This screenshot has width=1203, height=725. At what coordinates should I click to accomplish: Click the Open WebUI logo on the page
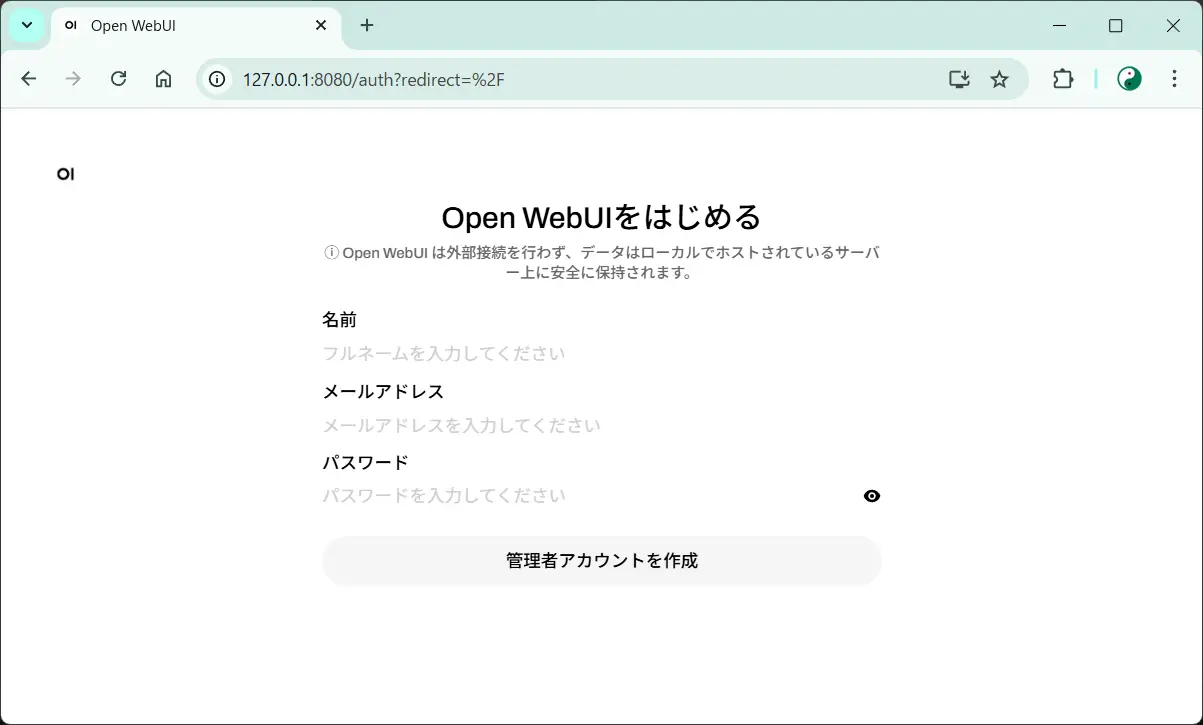65,174
